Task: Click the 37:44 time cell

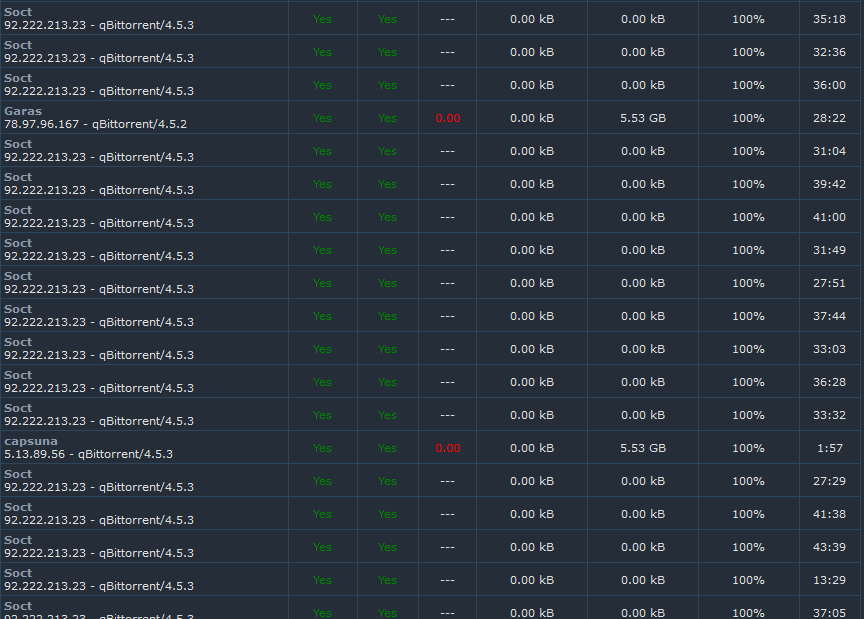Action: [x=829, y=316]
